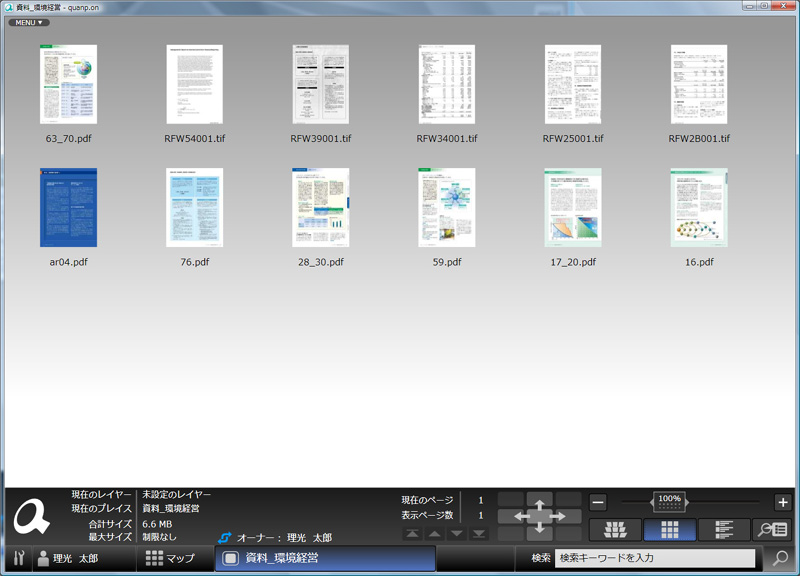Jump to the last page arrow
The width and height of the screenshot is (800, 576).
(x=479, y=534)
